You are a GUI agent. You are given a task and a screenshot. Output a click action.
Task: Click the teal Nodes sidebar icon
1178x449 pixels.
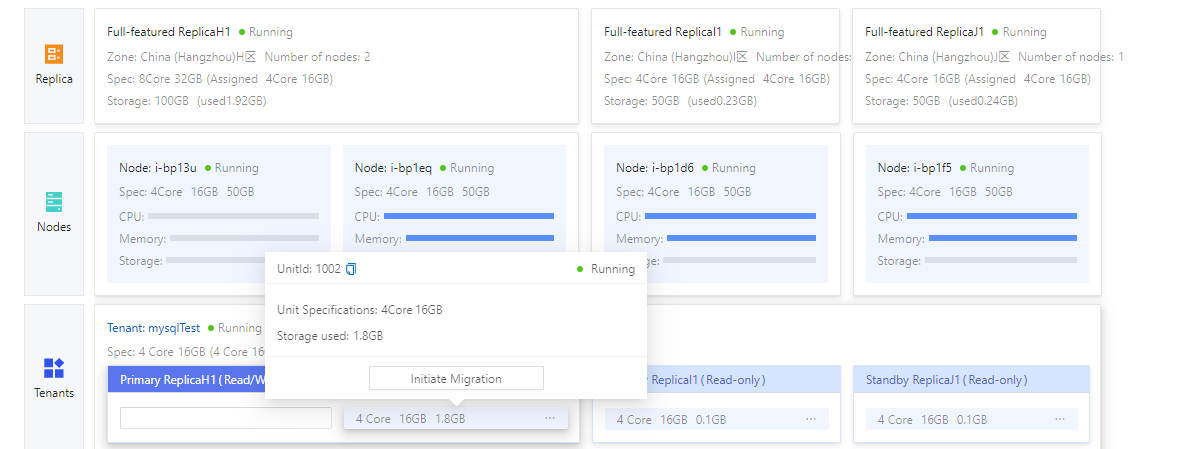coord(53,202)
